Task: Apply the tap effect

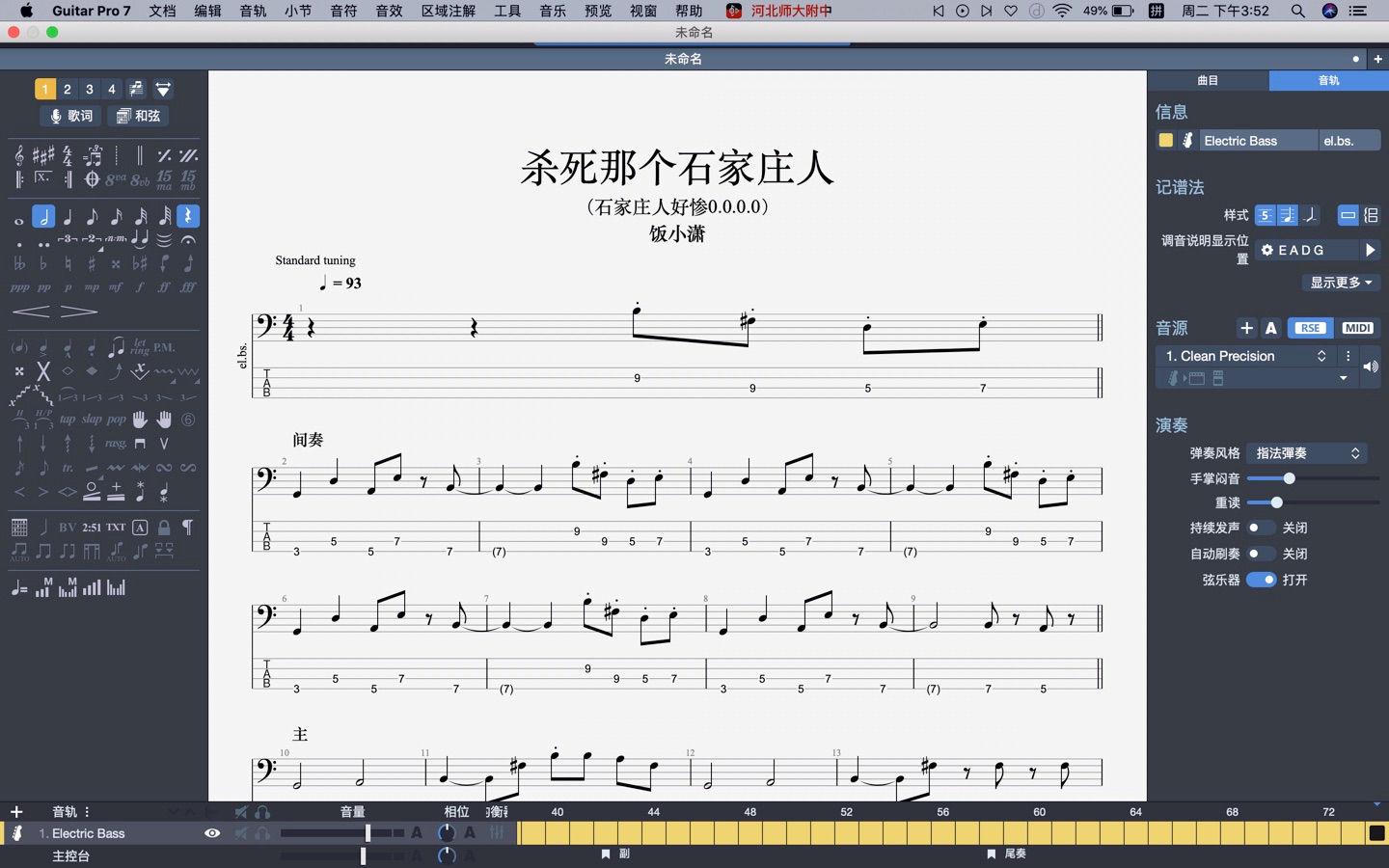Action: pyautogui.click(x=68, y=420)
